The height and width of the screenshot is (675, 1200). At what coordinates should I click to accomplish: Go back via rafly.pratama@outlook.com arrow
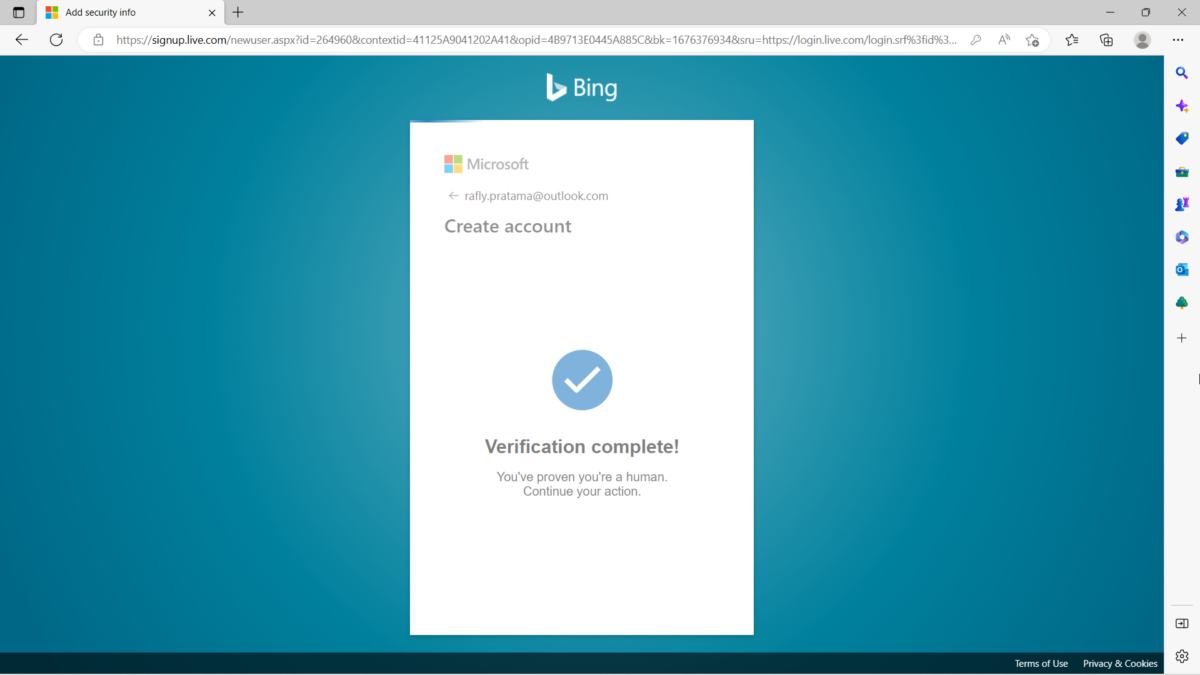(x=453, y=196)
